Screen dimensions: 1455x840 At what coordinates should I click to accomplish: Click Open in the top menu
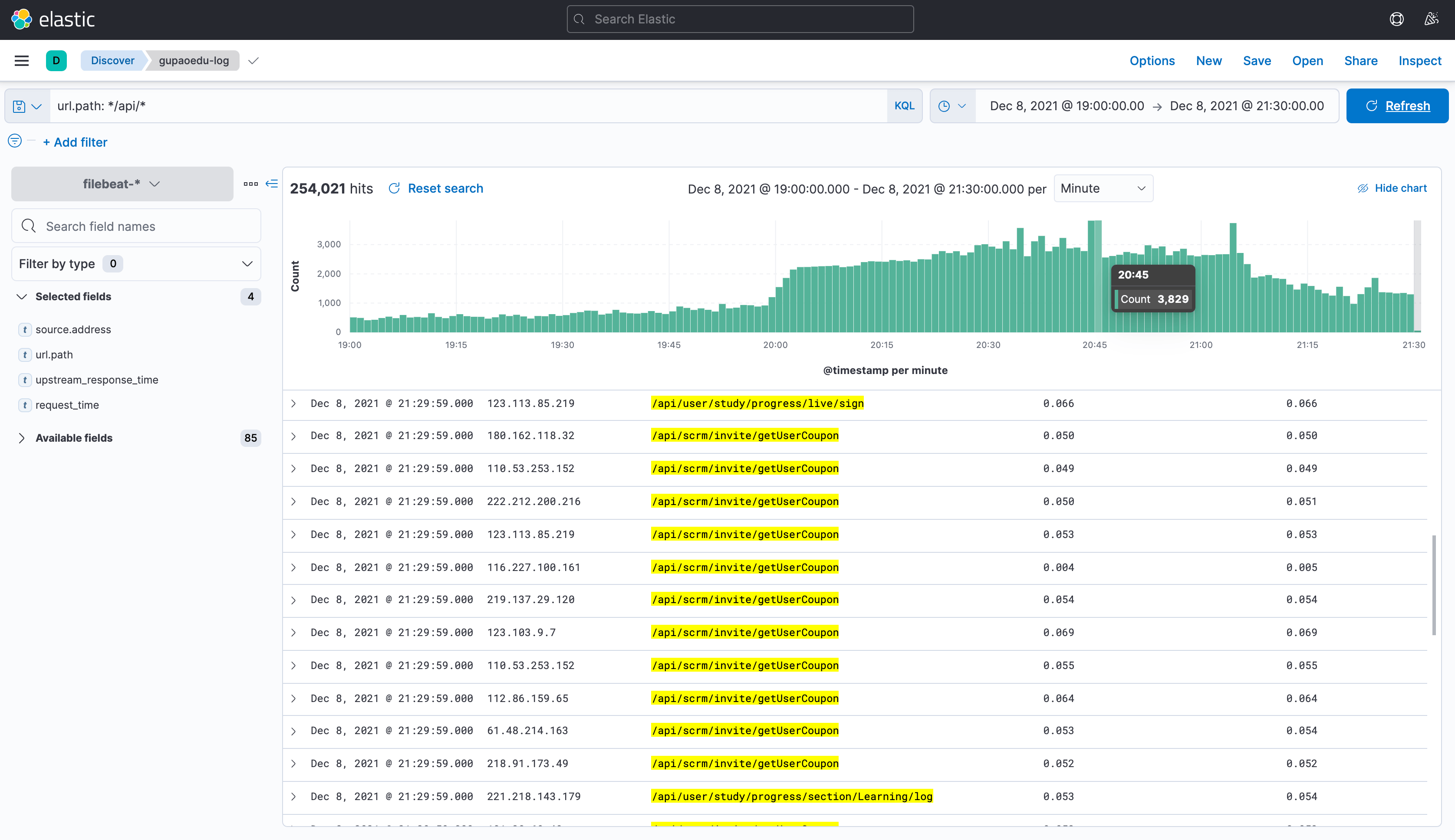[x=1307, y=61]
